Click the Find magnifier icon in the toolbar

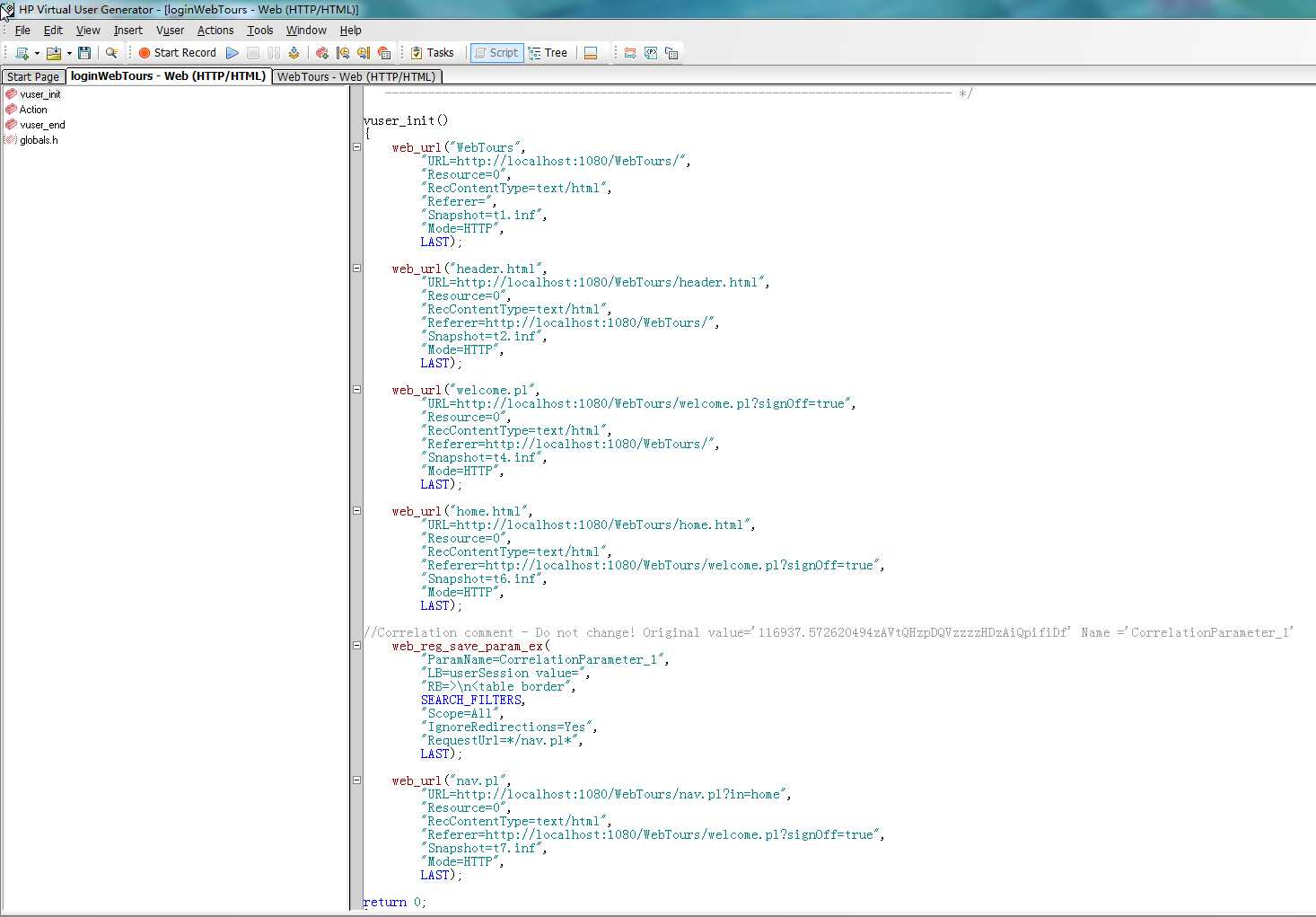coord(111,53)
